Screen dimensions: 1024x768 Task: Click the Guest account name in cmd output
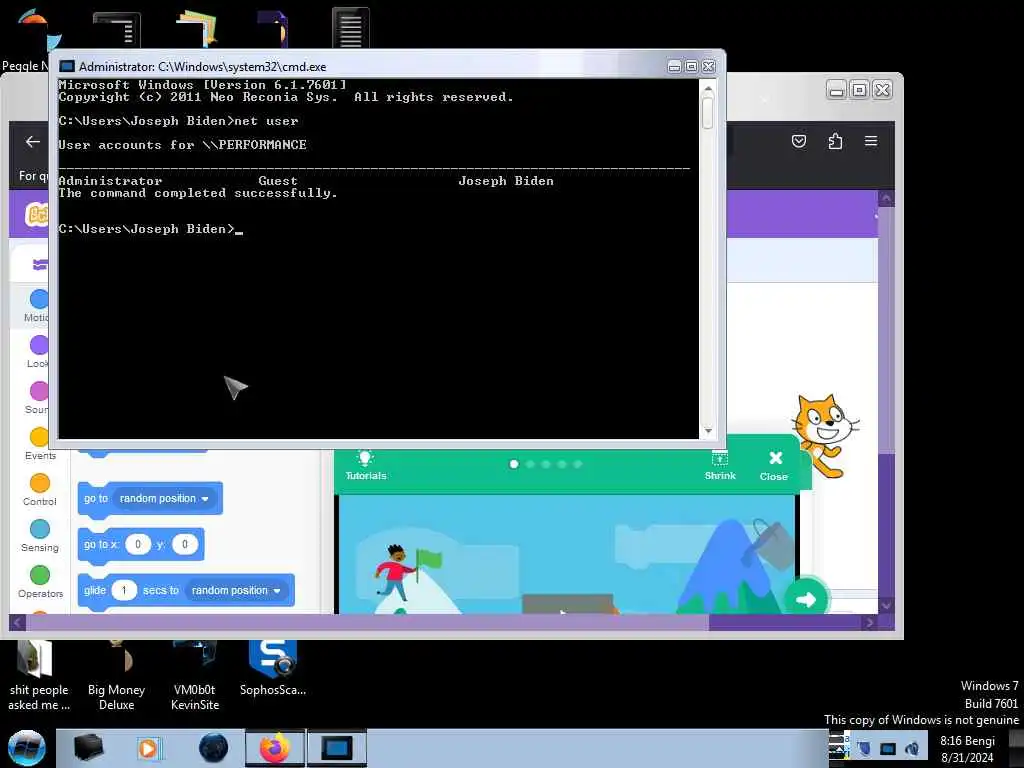point(278,181)
